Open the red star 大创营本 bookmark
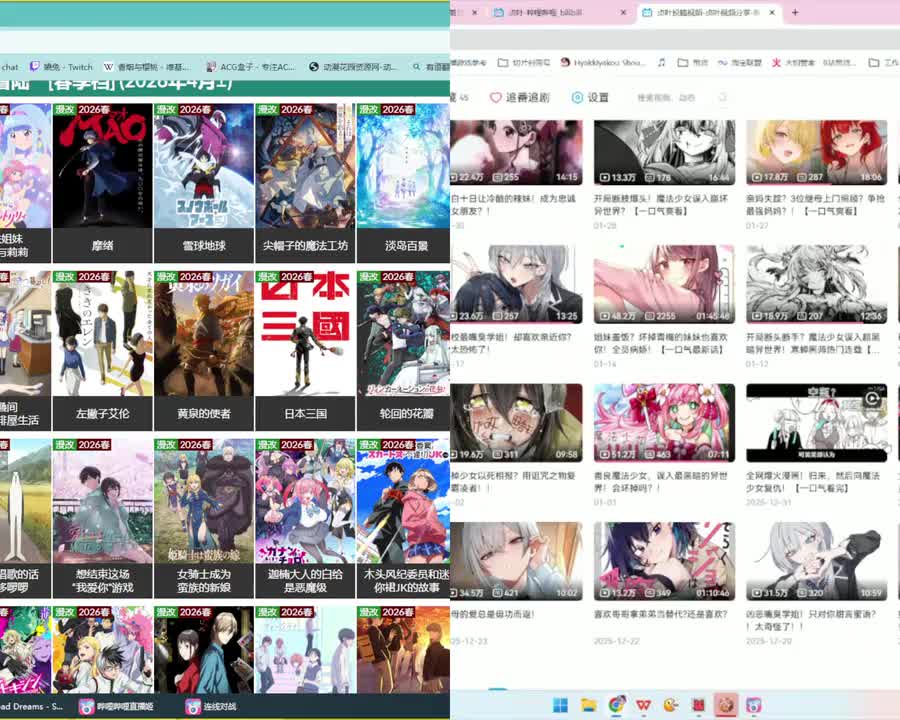Viewport: 900px width, 720px height. coord(793,63)
